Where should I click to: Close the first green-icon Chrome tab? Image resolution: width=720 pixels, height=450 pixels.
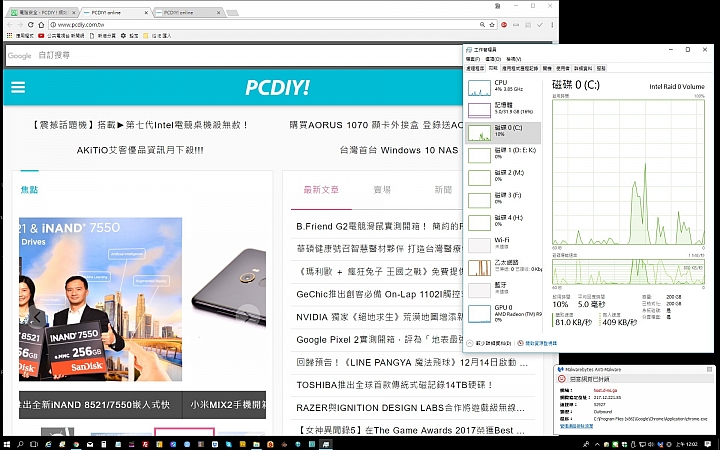pyautogui.click(x=73, y=12)
